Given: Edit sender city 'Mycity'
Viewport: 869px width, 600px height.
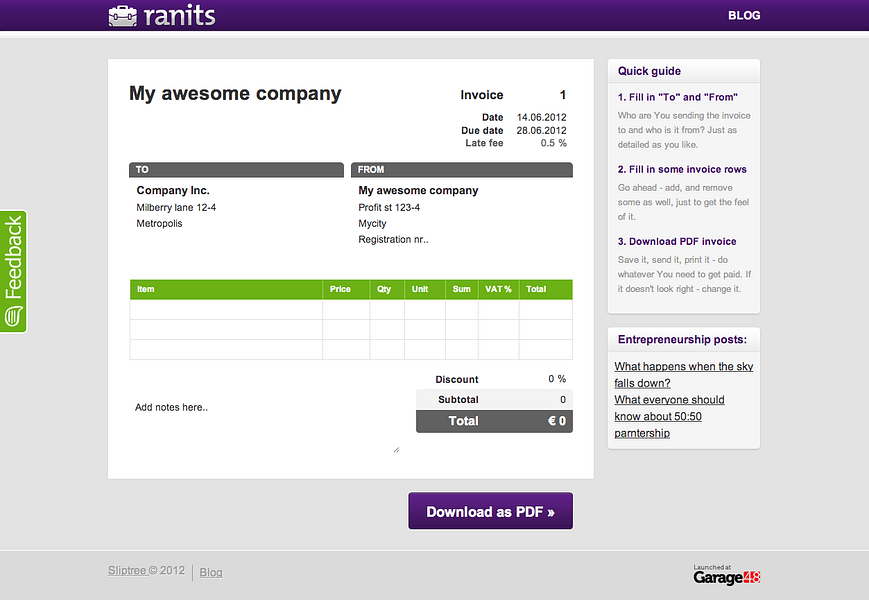Looking at the screenshot, I should [372, 223].
